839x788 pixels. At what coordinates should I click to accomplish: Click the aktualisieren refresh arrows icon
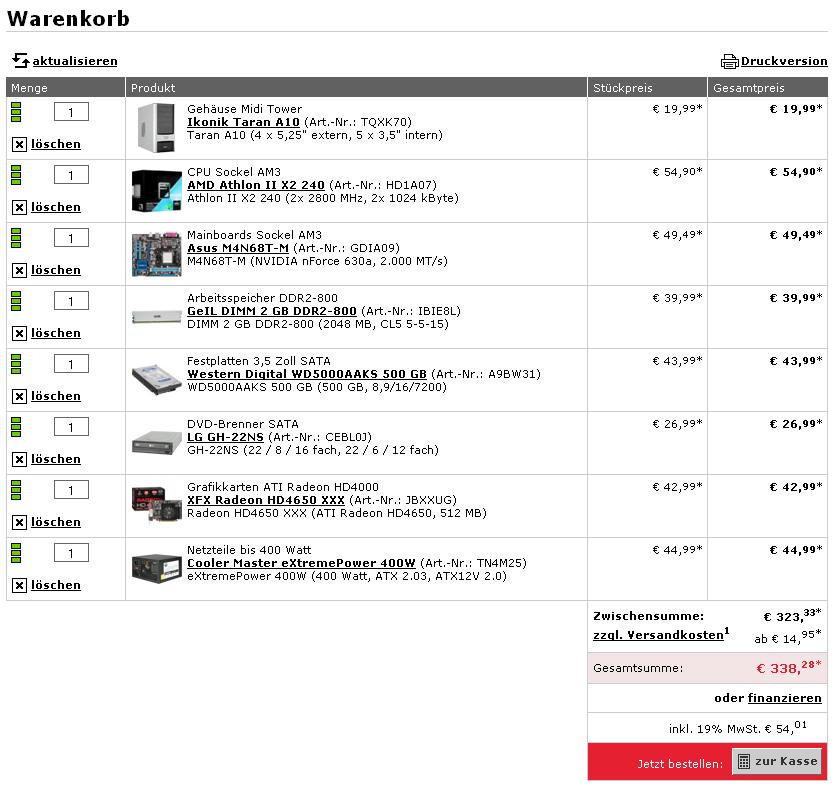(21, 60)
